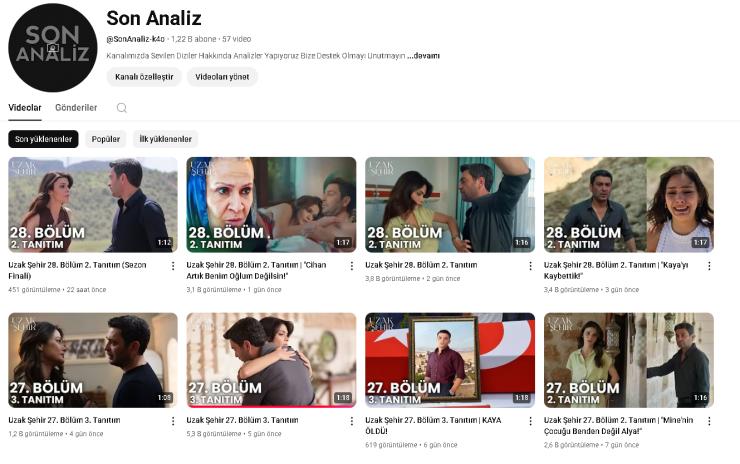Click 'Kanalı özelleştir' button
This screenshot has height=464, width=740.
click(144, 77)
